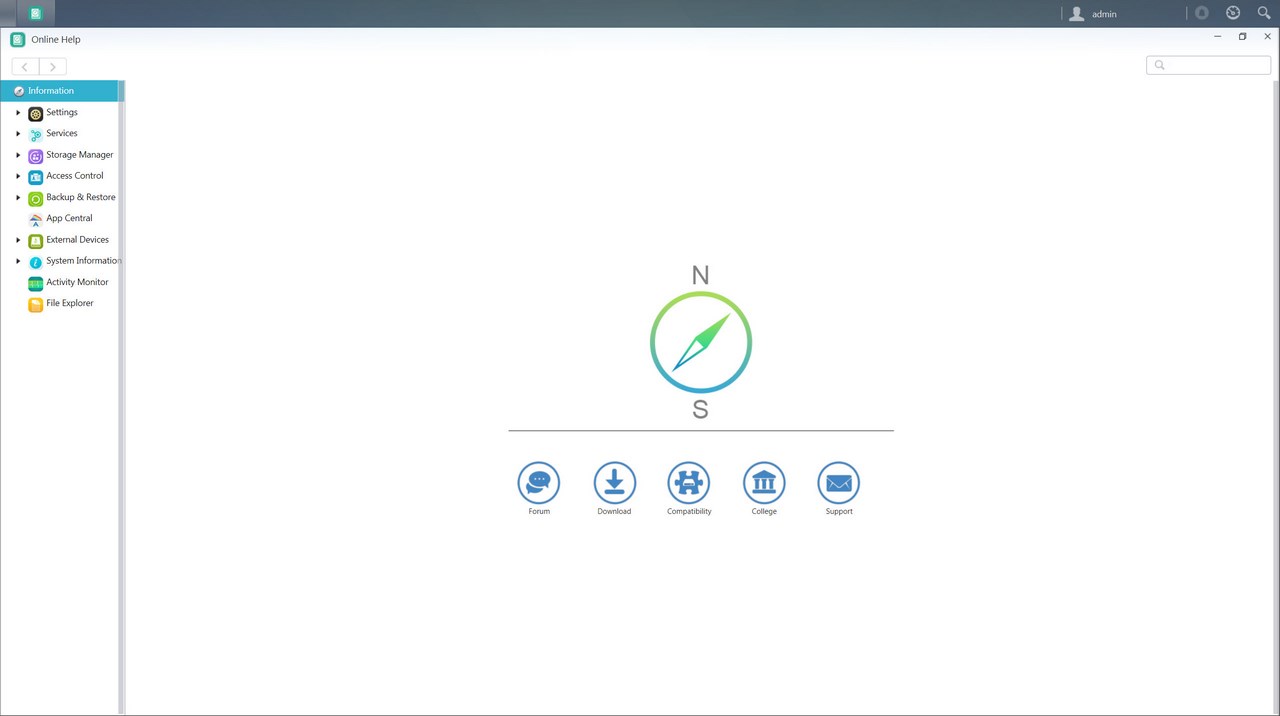Open the College icon
Viewport: 1280px width, 716px height.
[x=764, y=483]
